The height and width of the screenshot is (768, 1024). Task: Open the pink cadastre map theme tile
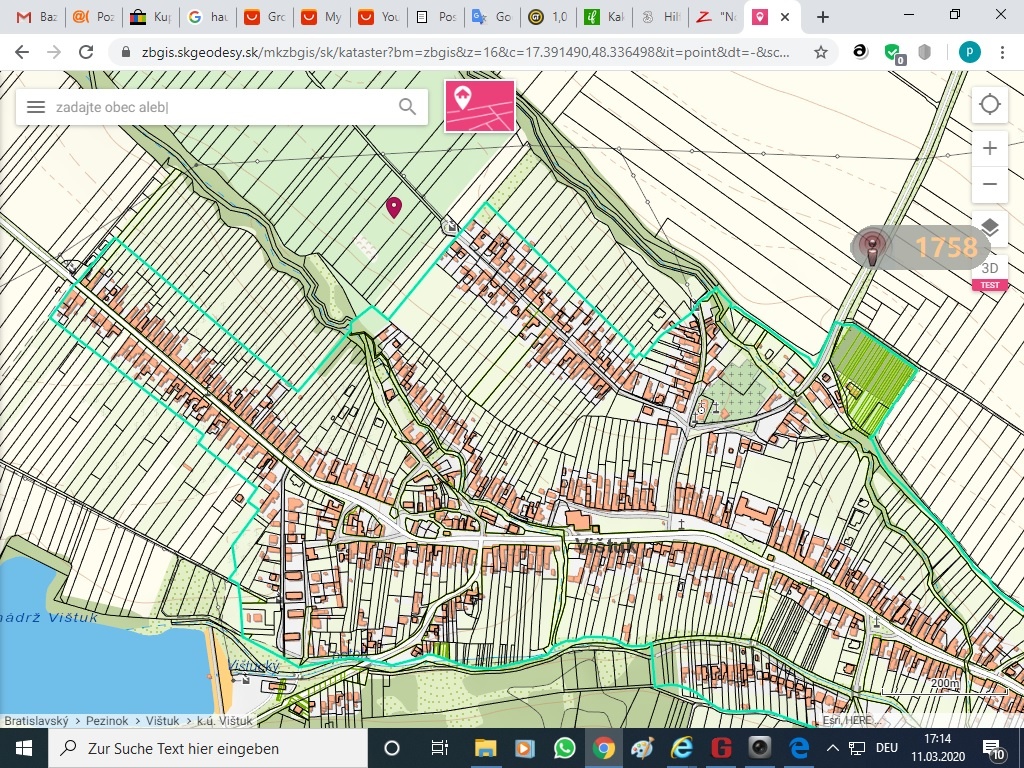[x=479, y=106]
